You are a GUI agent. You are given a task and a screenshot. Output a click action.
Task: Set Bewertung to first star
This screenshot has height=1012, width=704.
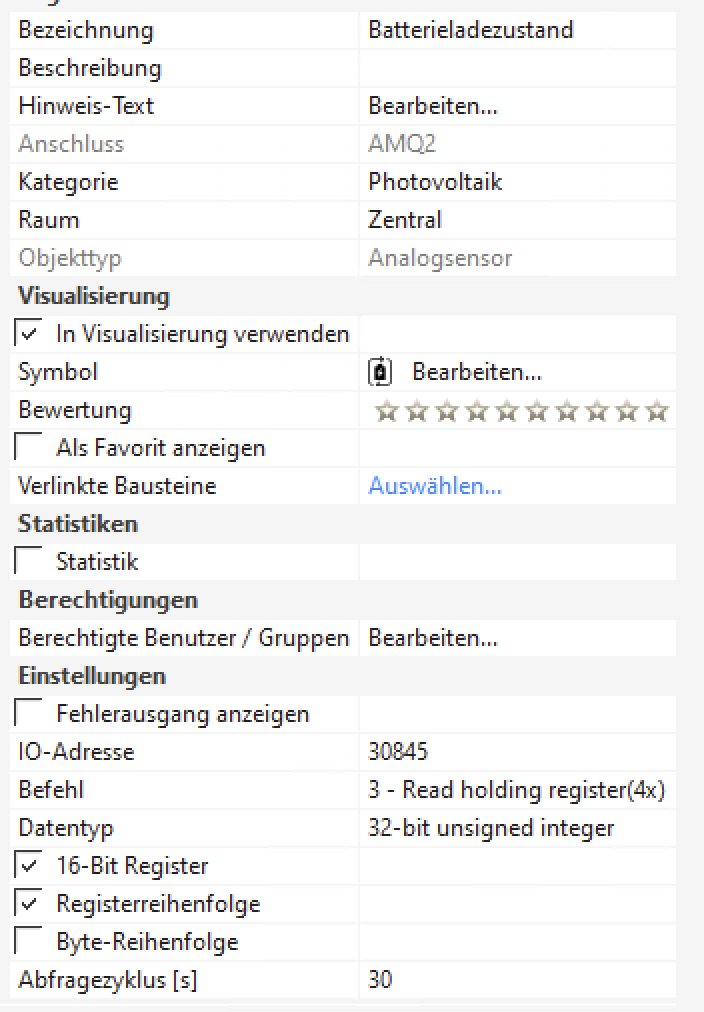pyautogui.click(x=387, y=410)
